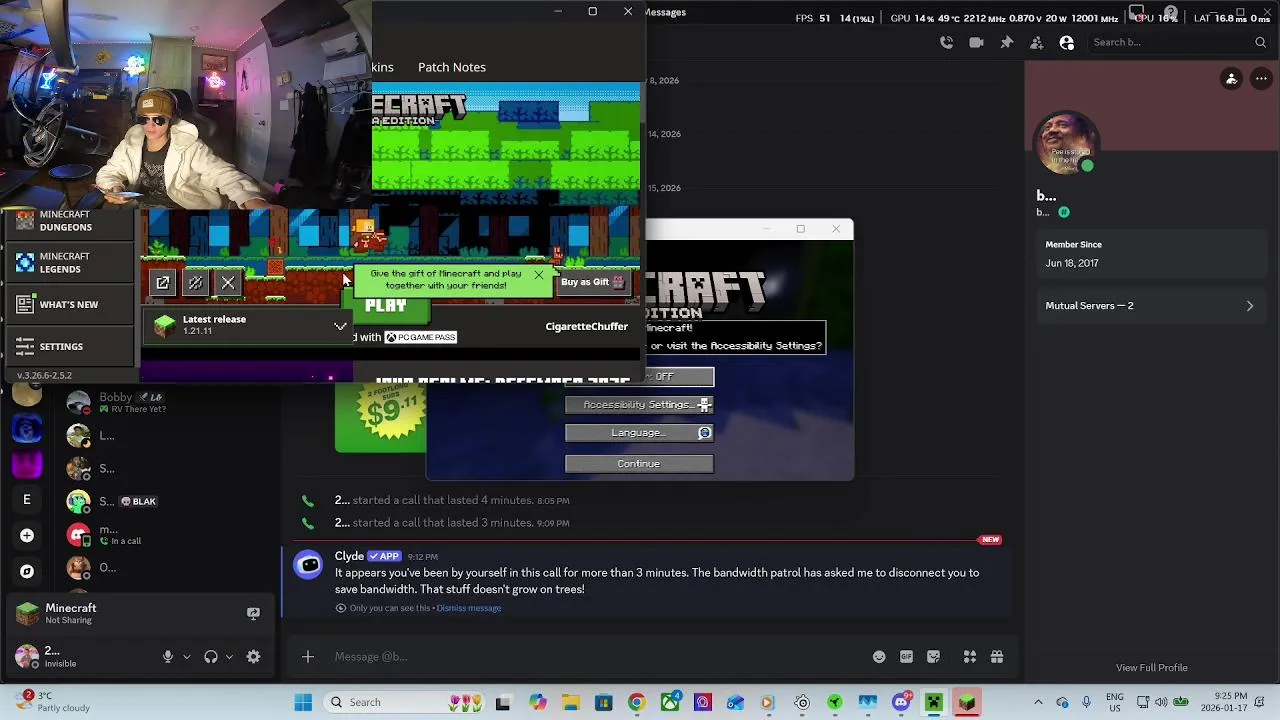The image size is (1280, 720).
Task: Open the Discord inbox icon
Action: tap(1136, 13)
